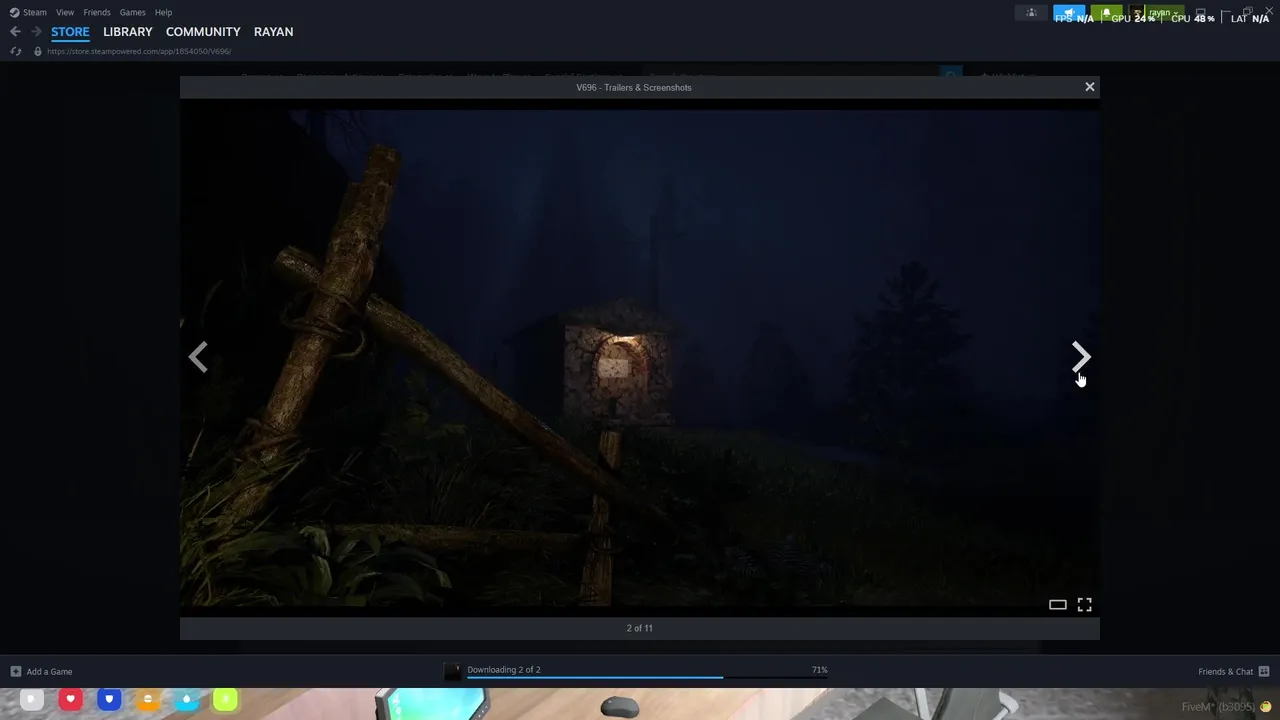Screen dimensions: 1280x720
Task: Click the red heart icon in the bottom bar
Action: [70, 700]
